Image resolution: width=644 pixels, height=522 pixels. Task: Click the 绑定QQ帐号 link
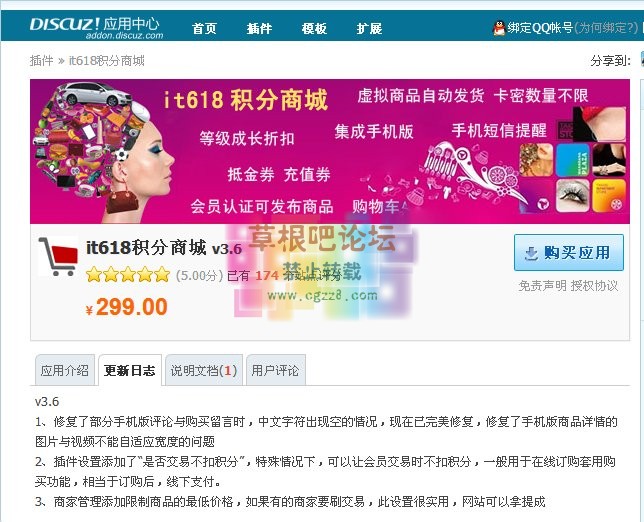click(x=540, y=28)
